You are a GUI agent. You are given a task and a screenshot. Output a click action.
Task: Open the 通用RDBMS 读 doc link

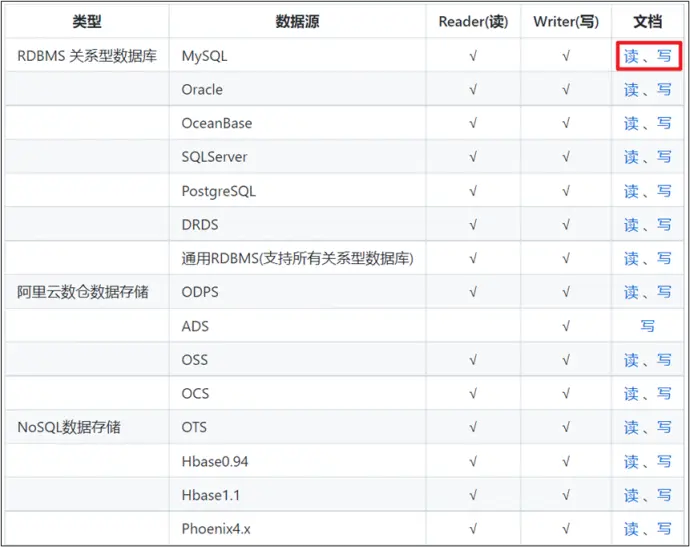(x=631, y=258)
